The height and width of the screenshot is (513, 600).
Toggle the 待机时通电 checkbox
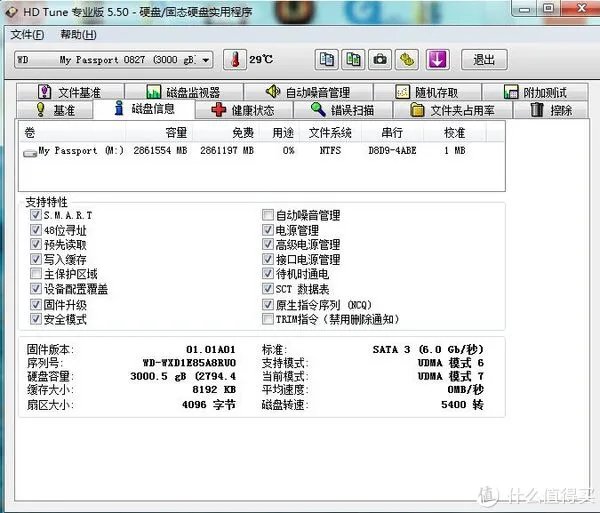(x=268, y=274)
